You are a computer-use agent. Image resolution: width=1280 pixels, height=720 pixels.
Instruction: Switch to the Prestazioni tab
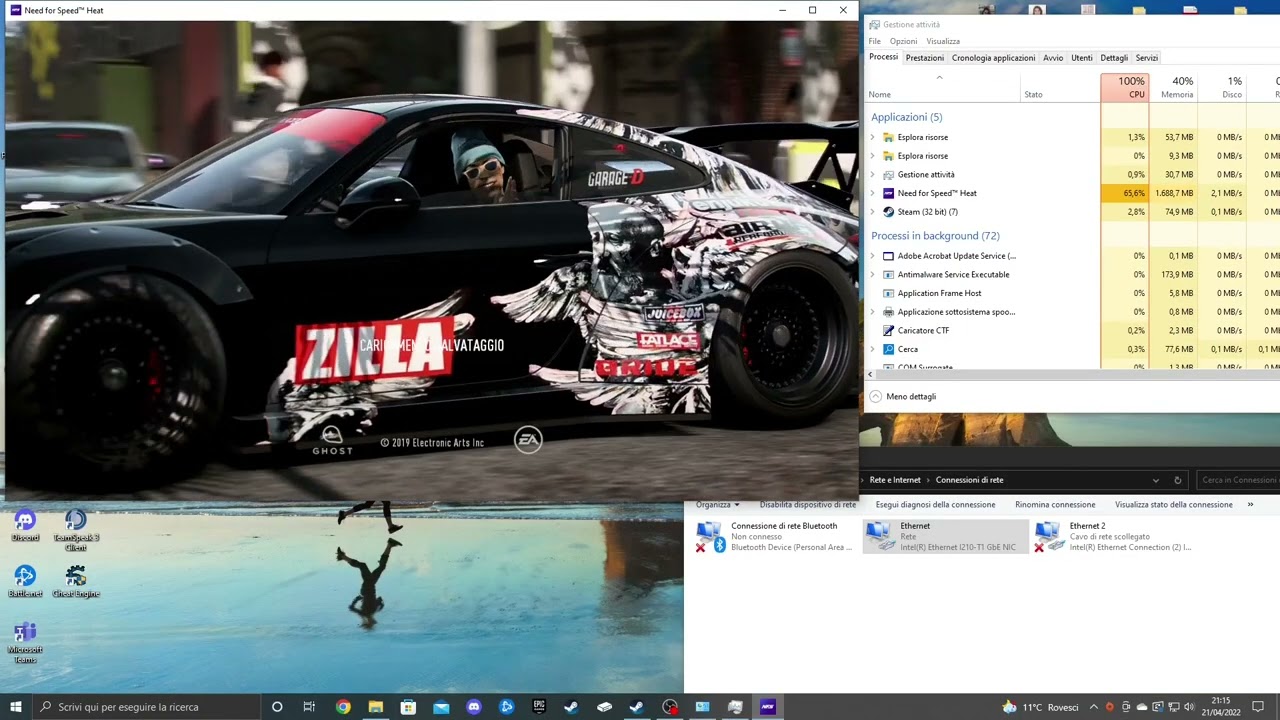point(925,58)
